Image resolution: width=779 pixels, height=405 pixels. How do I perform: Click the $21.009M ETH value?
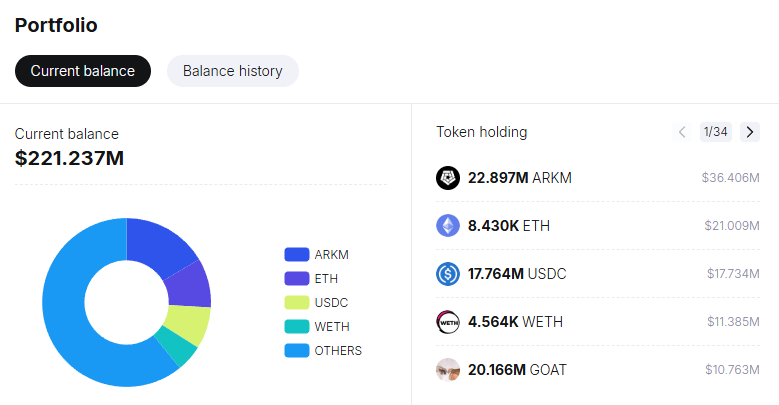pyautogui.click(x=732, y=226)
